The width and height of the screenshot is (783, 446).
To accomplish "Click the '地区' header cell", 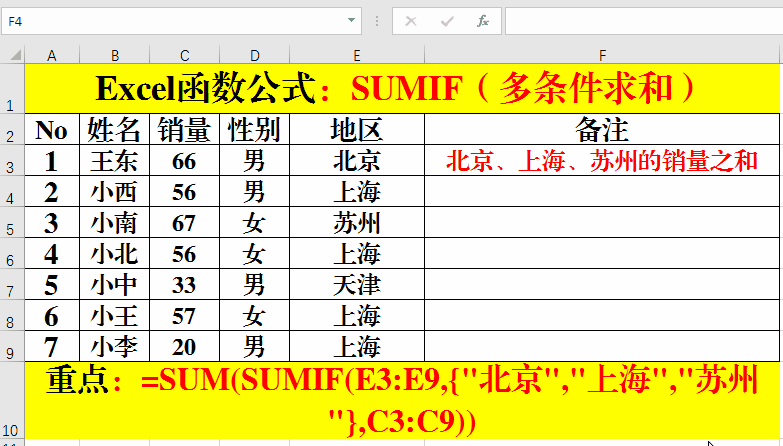I will pos(357,129).
